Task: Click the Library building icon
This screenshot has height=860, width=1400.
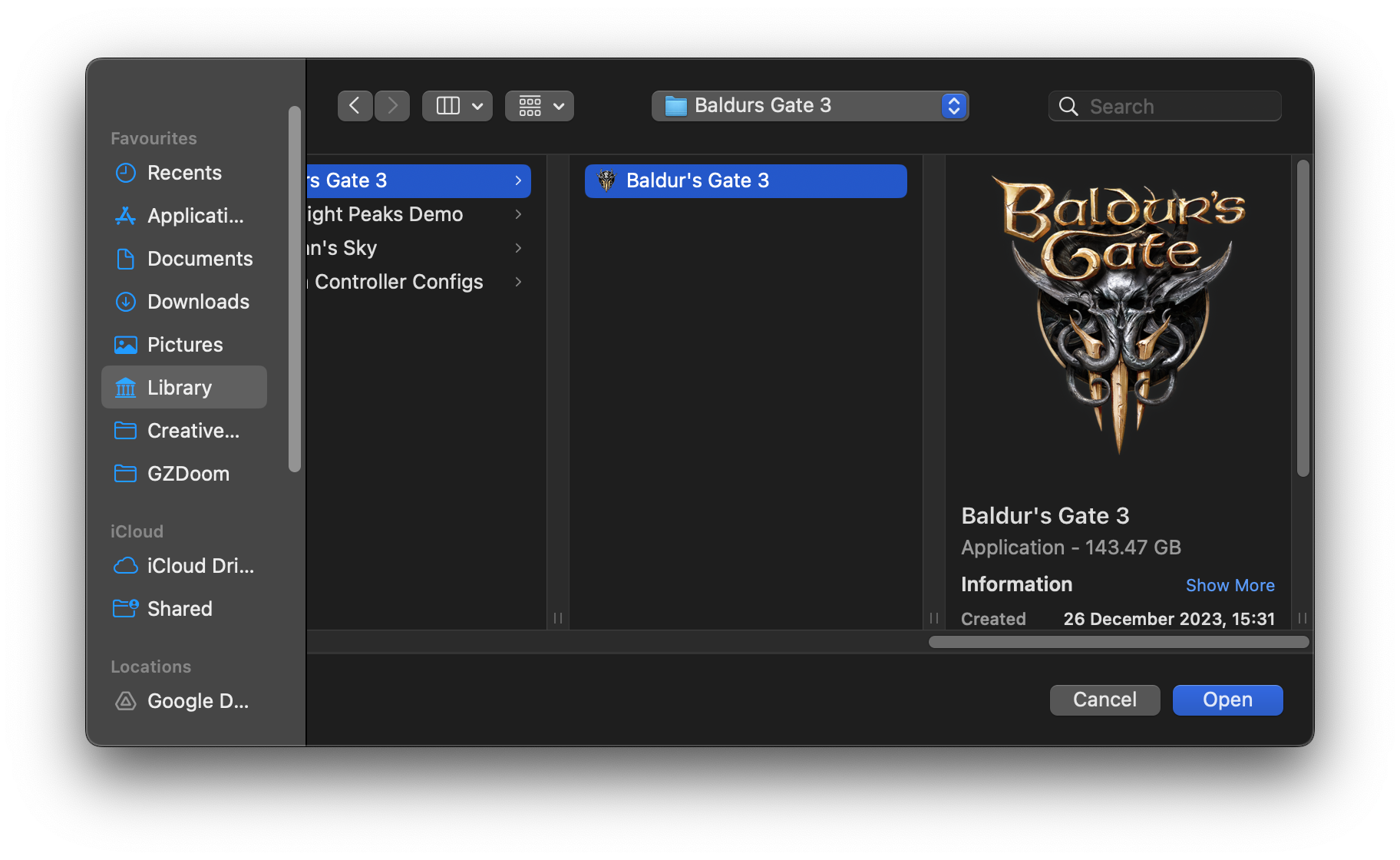Action: pos(125,388)
